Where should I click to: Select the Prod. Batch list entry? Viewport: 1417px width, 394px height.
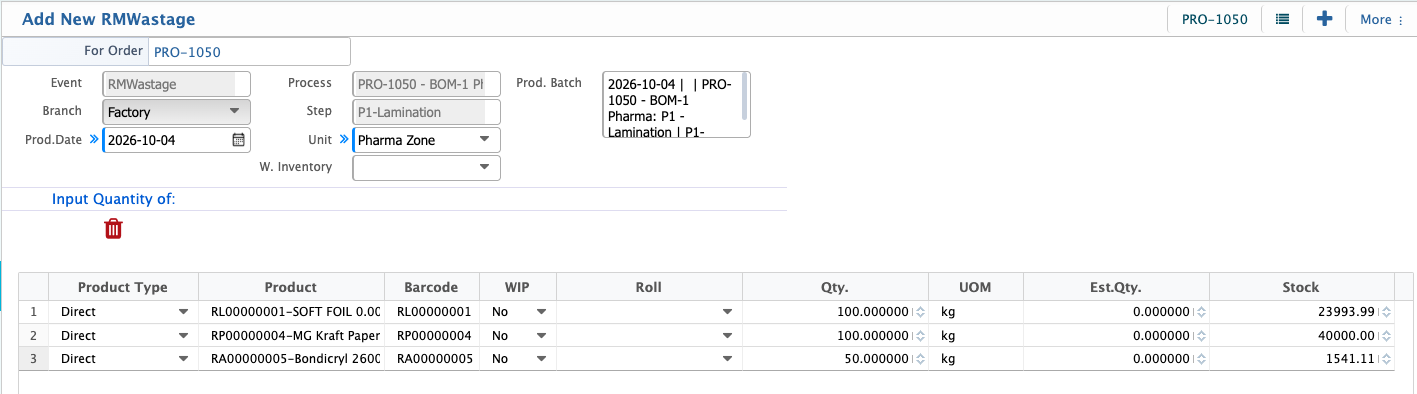(x=671, y=108)
